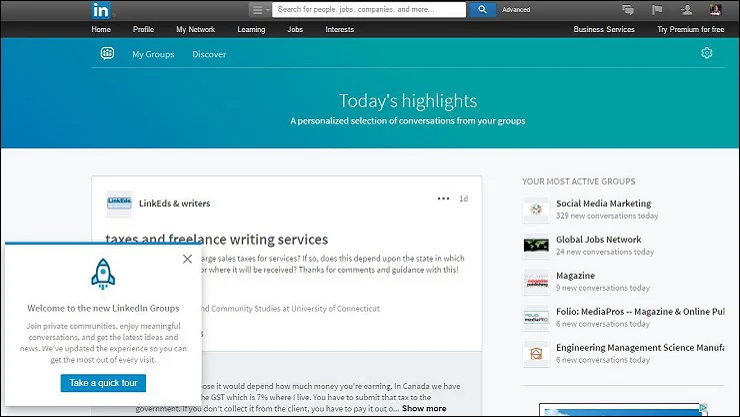Open the Business Services menu
This screenshot has width=740, height=417.
tap(604, 29)
